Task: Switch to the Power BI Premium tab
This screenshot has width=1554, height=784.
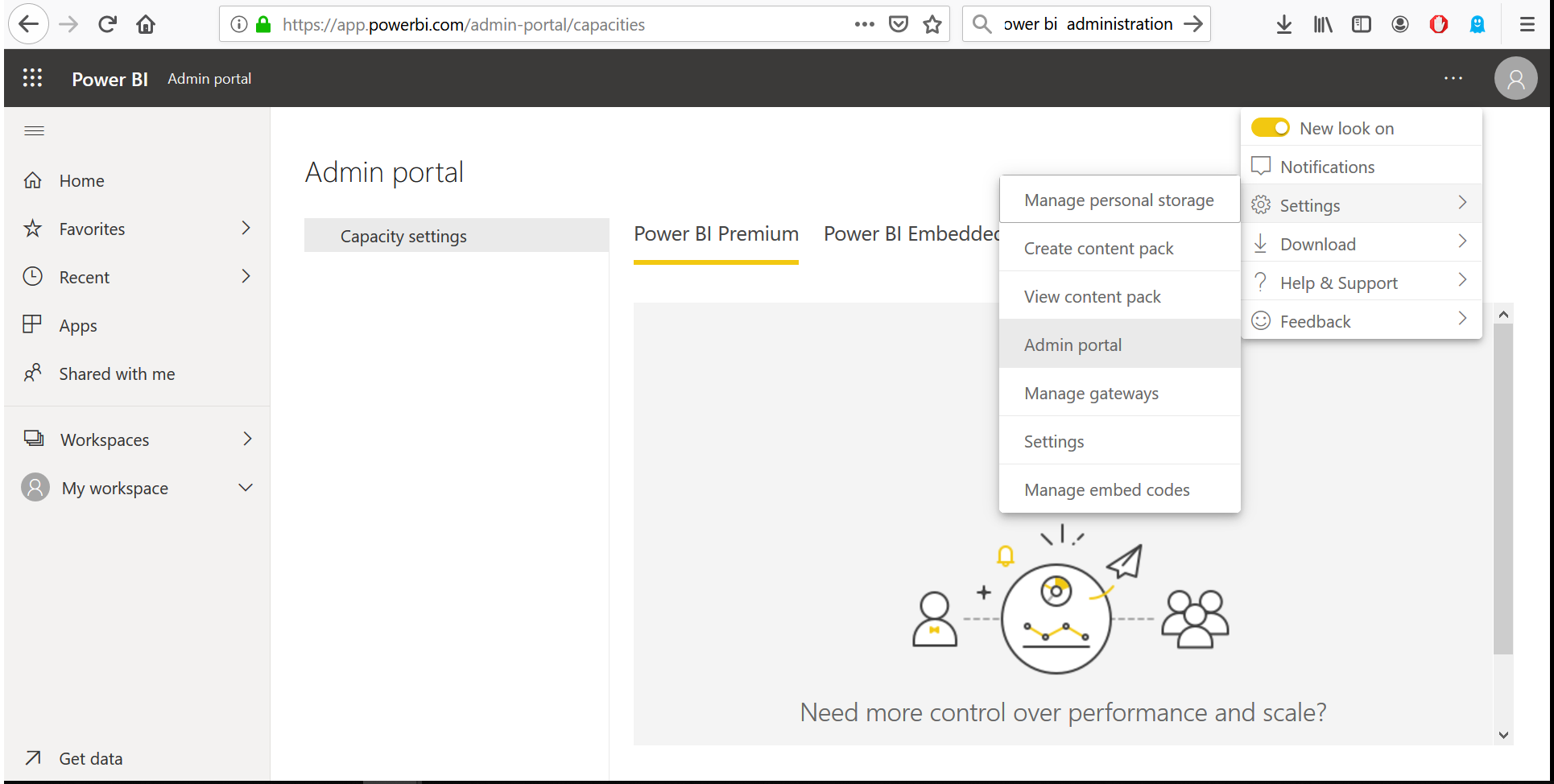Action: (716, 234)
